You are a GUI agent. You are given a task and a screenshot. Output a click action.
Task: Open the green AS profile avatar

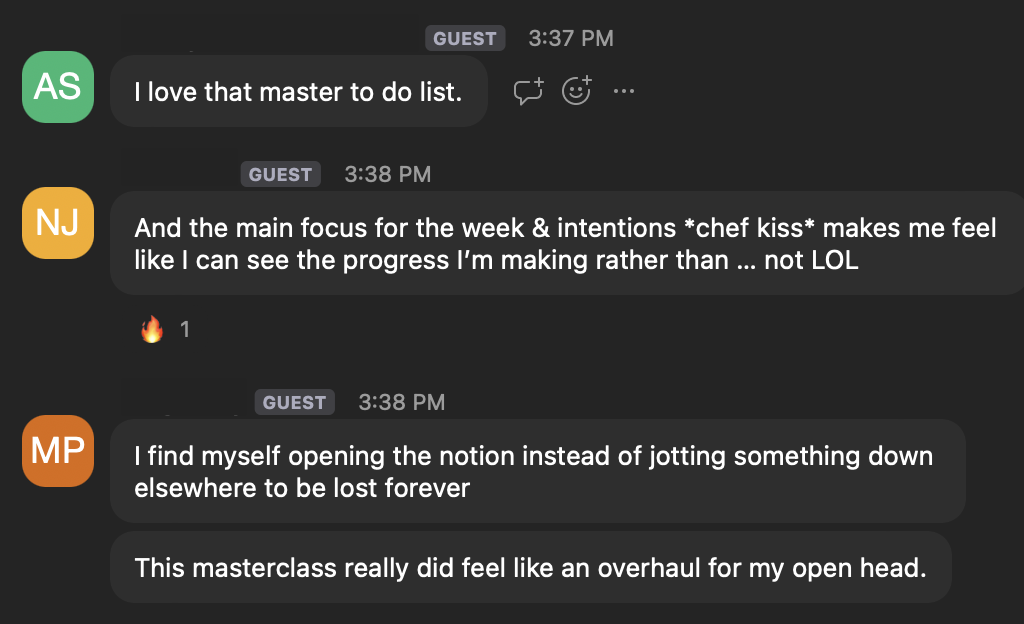[x=57, y=87]
